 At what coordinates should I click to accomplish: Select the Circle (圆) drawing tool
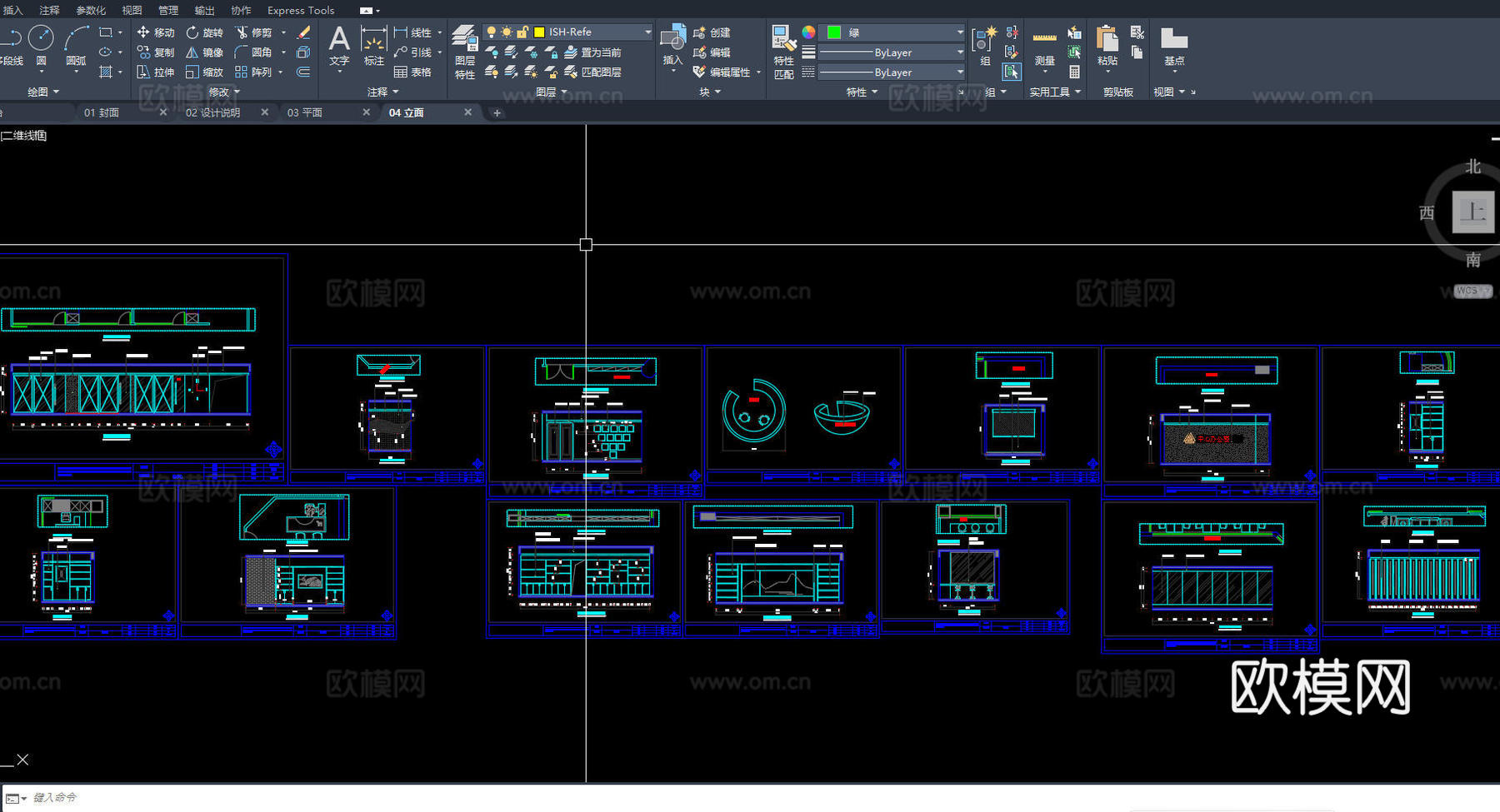(41, 45)
